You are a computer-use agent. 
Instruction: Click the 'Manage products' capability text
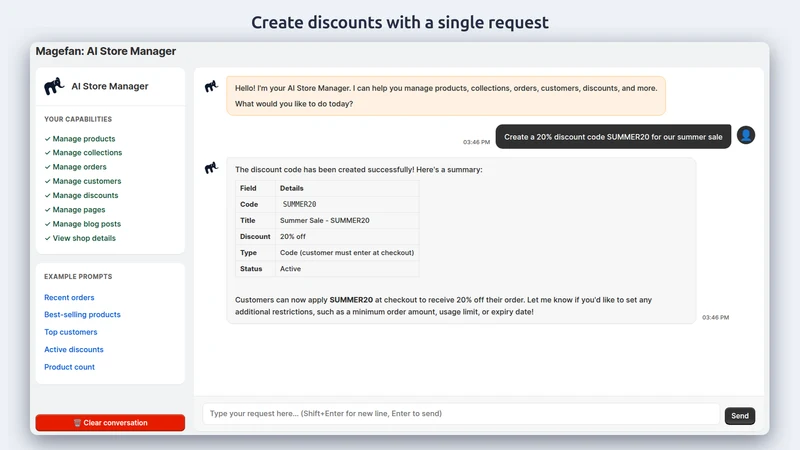[84, 139]
